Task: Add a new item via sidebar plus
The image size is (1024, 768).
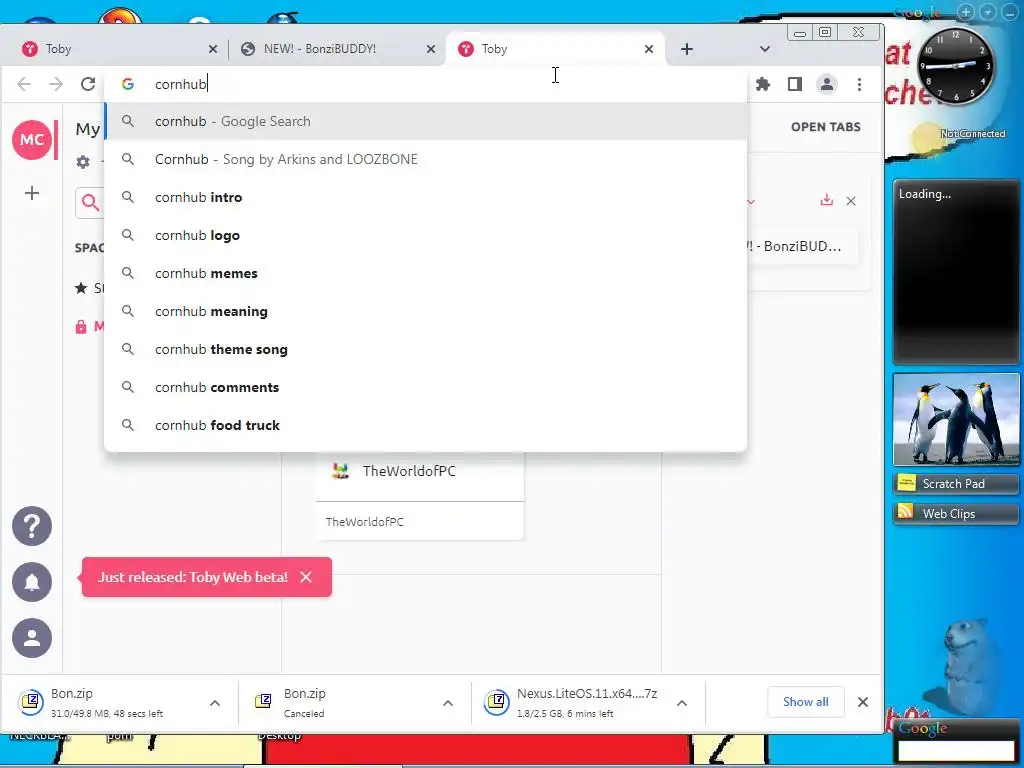Action: 32,193
